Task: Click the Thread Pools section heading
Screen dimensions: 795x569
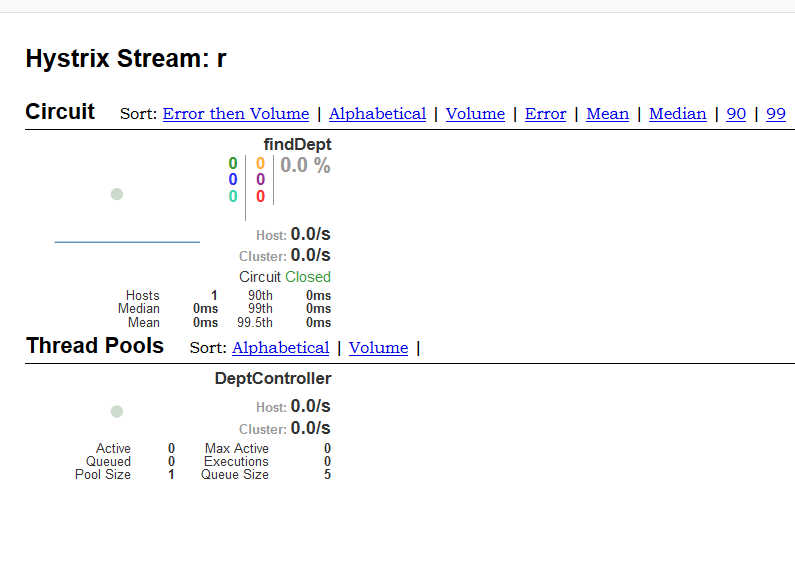Action: point(95,346)
